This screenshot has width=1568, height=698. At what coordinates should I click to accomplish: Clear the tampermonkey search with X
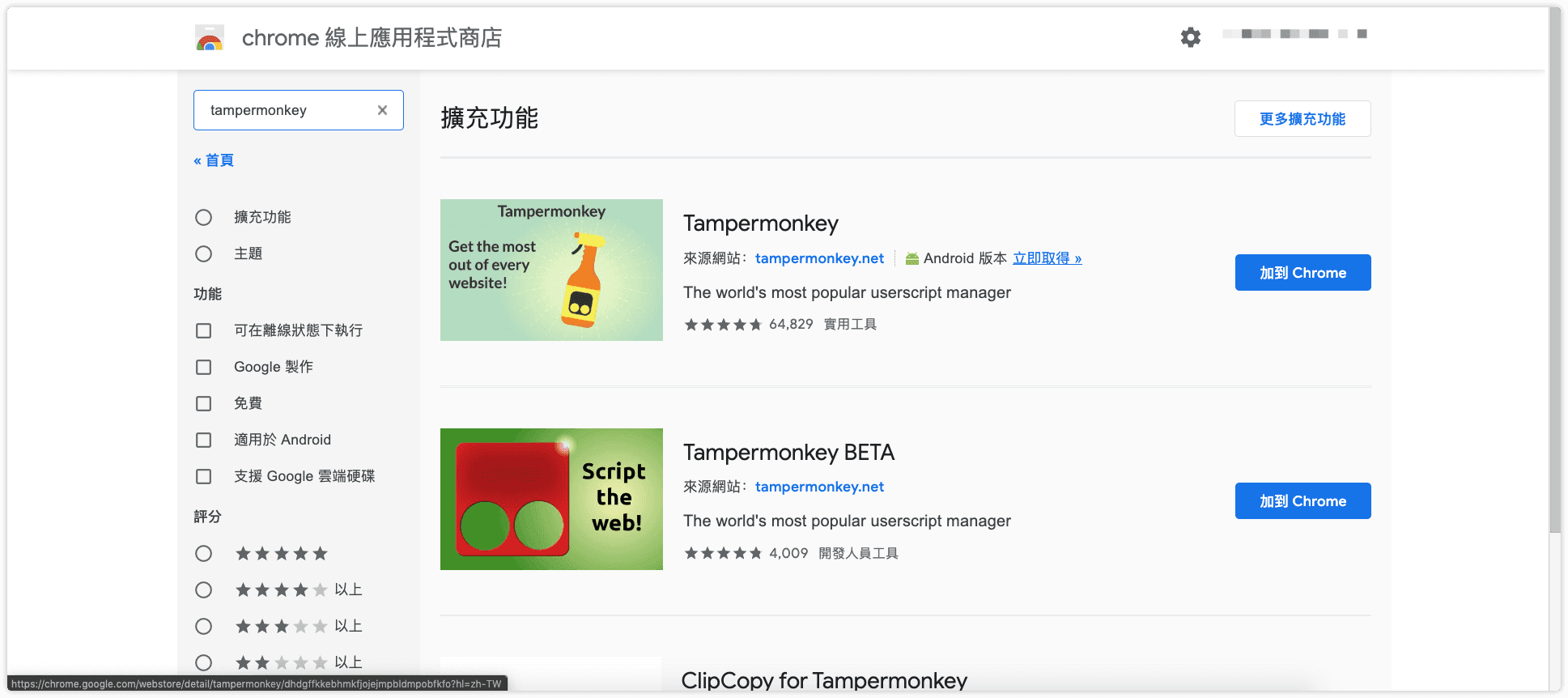point(382,110)
